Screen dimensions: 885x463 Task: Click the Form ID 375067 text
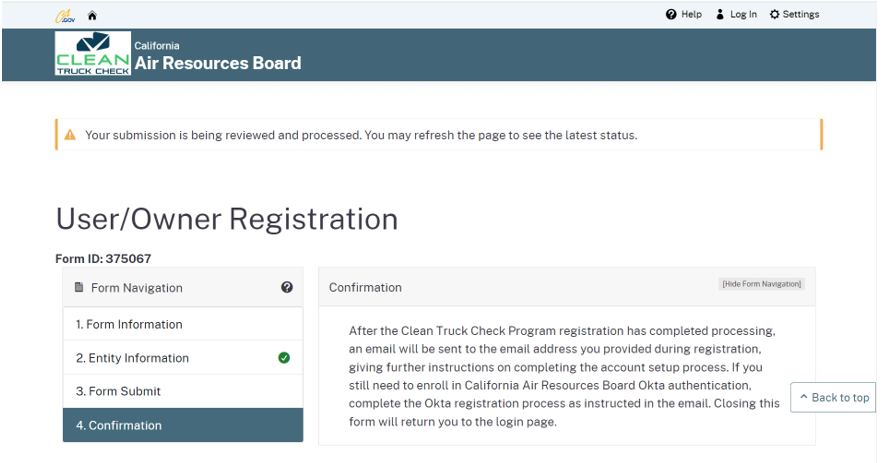[103, 259]
